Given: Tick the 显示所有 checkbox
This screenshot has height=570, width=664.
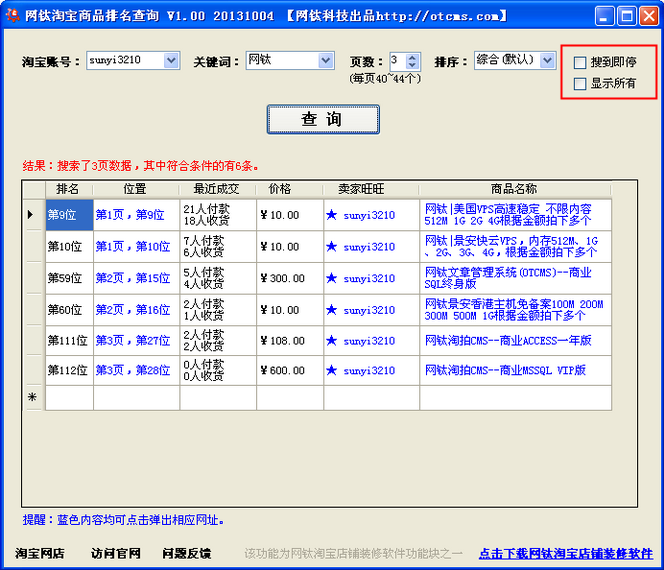Looking at the screenshot, I should pos(580,84).
